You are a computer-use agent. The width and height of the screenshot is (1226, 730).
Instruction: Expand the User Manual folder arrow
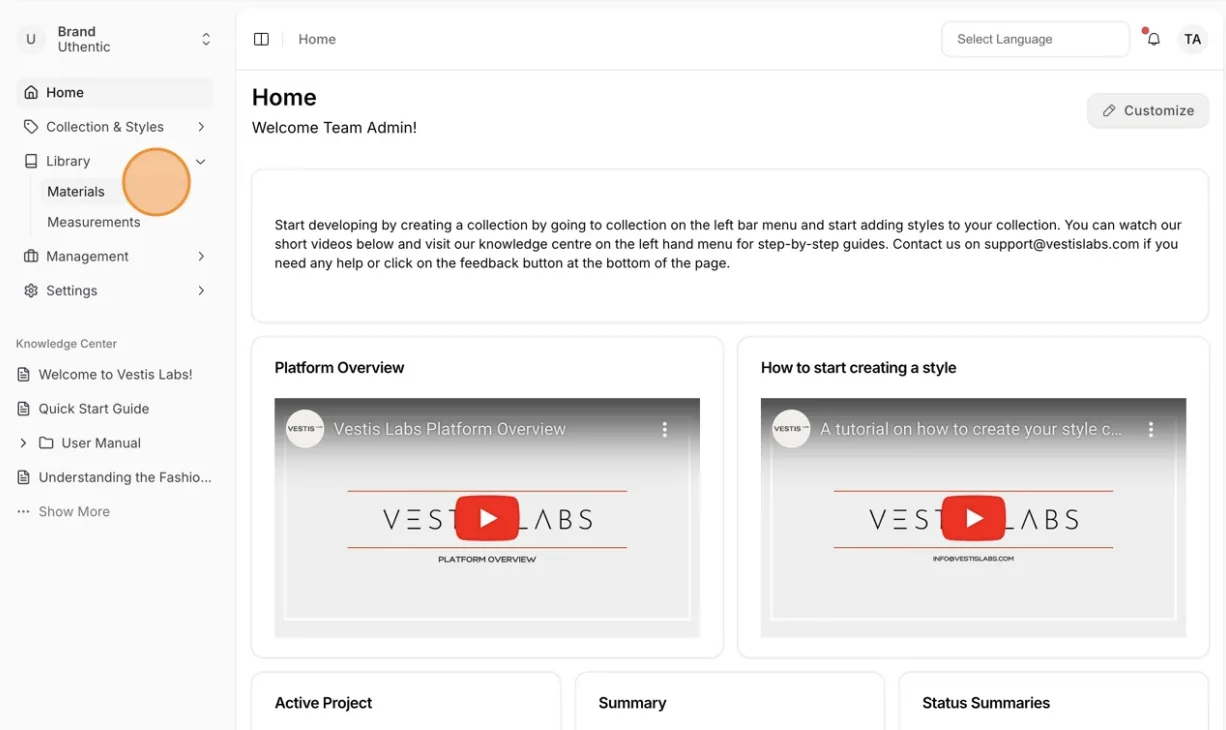click(23, 443)
